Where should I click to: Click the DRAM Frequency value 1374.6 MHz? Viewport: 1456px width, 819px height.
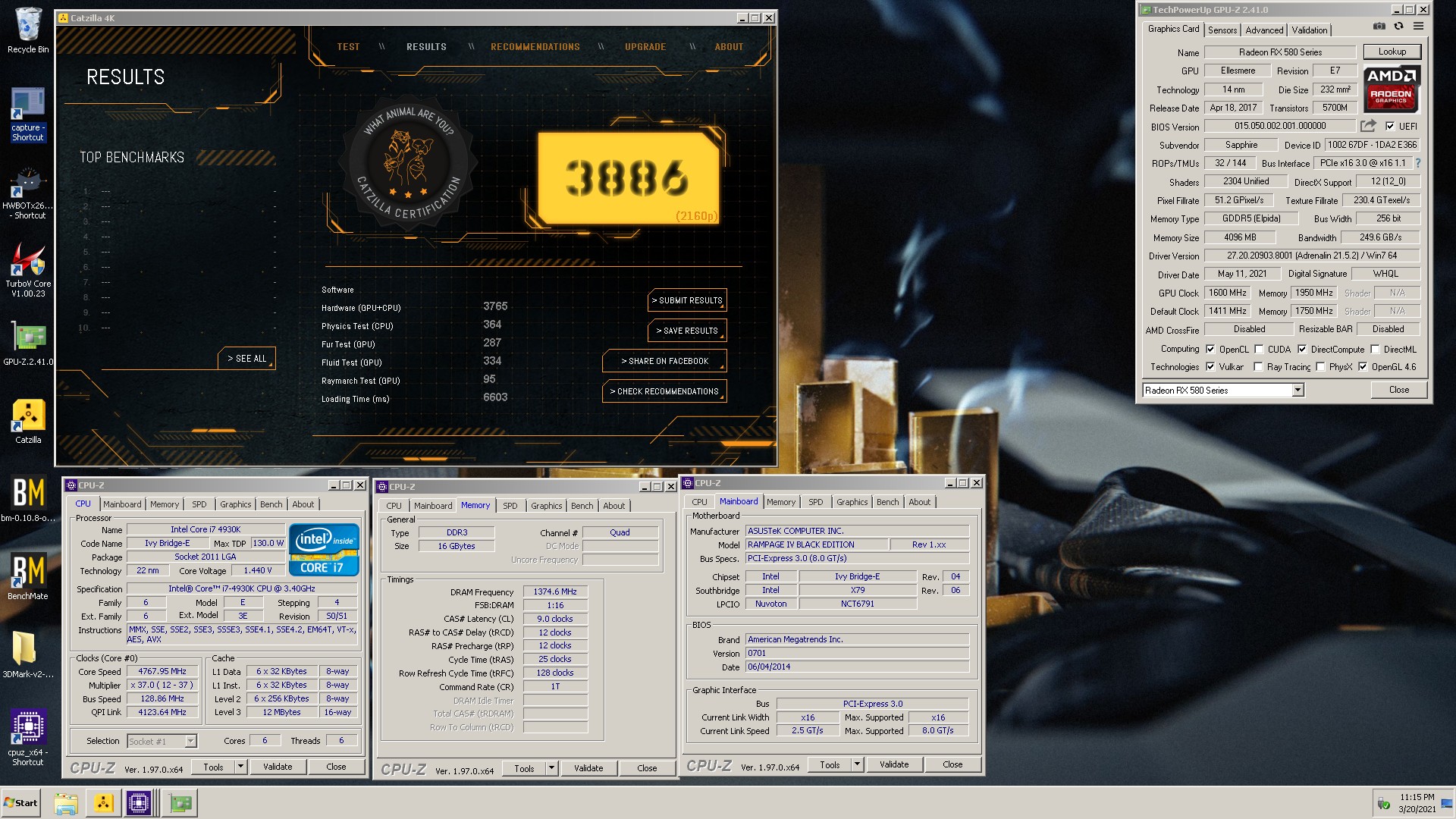555,591
